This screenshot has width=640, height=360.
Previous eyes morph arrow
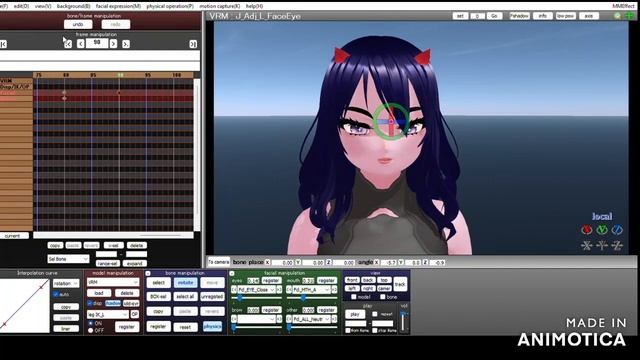coord(234,289)
